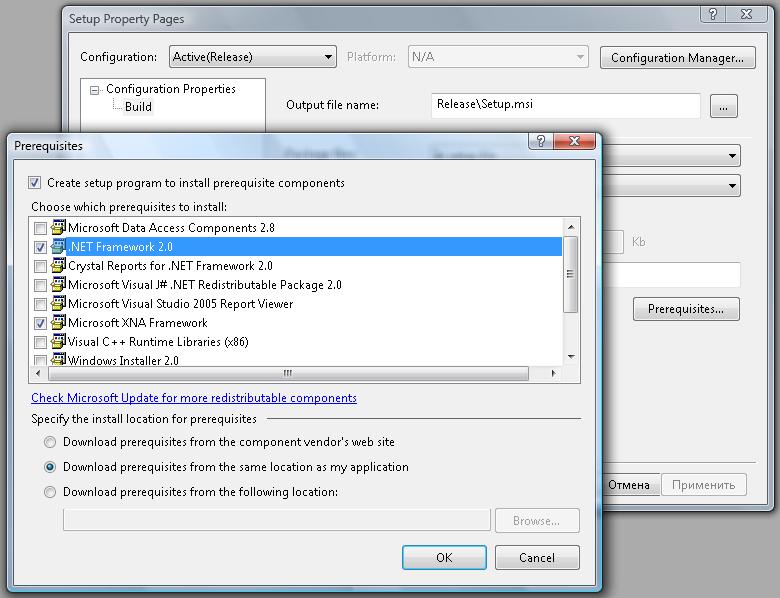Click the Output file name field
The image size is (780, 598).
tap(565, 105)
